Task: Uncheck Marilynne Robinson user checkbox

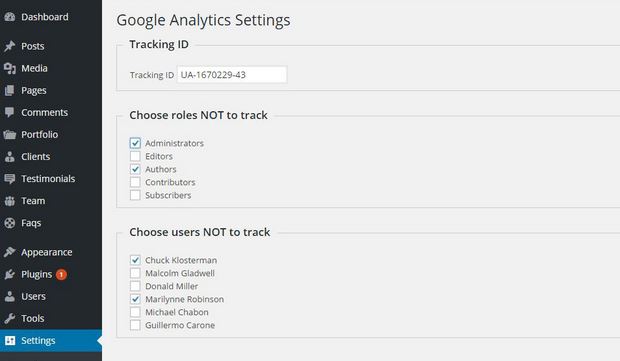Action: [x=135, y=299]
